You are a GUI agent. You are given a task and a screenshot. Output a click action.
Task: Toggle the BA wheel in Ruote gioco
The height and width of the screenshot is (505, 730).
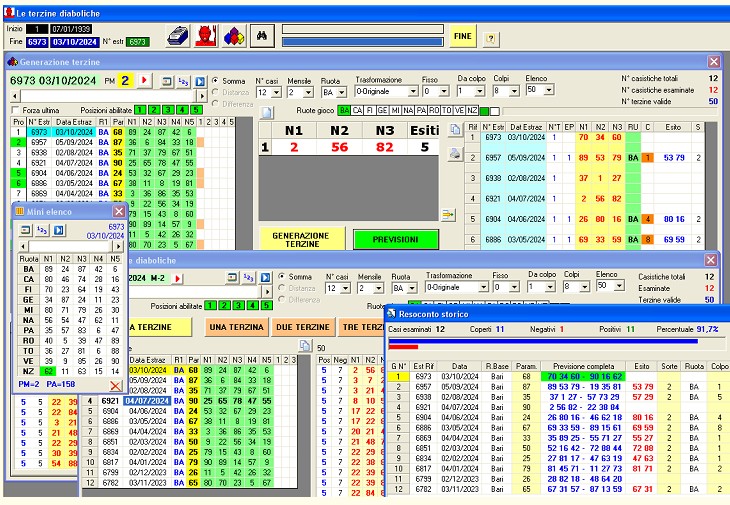[343, 110]
